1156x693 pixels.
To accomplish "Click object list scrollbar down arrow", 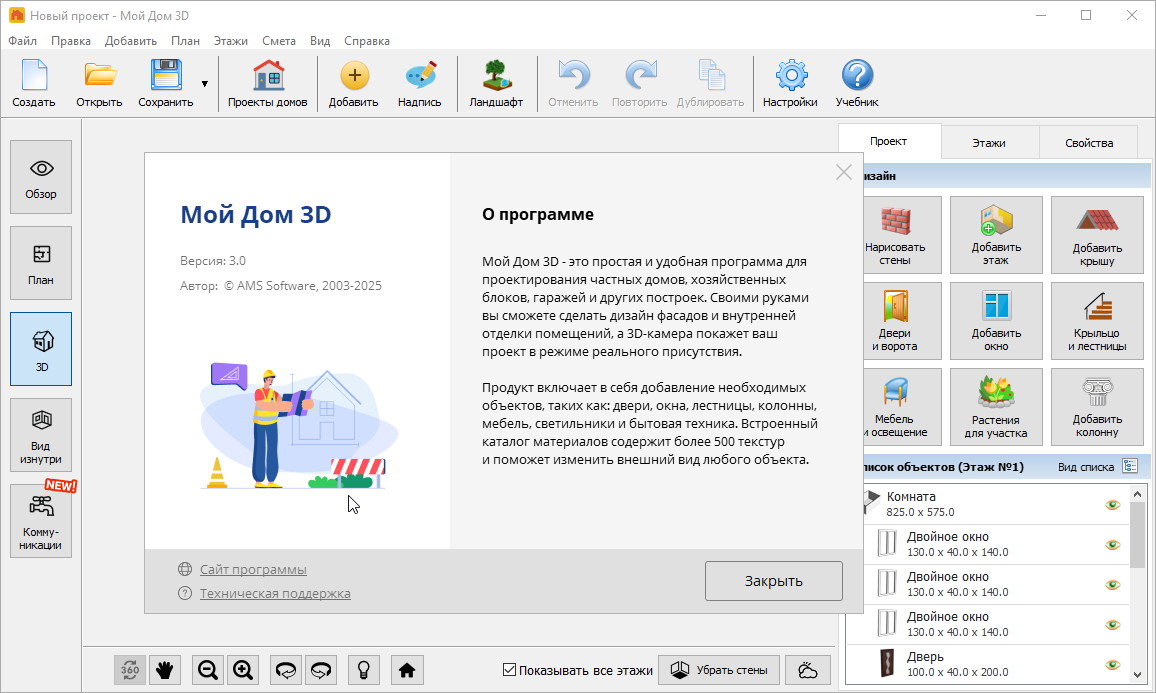I will pyautogui.click(x=1138, y=675).
